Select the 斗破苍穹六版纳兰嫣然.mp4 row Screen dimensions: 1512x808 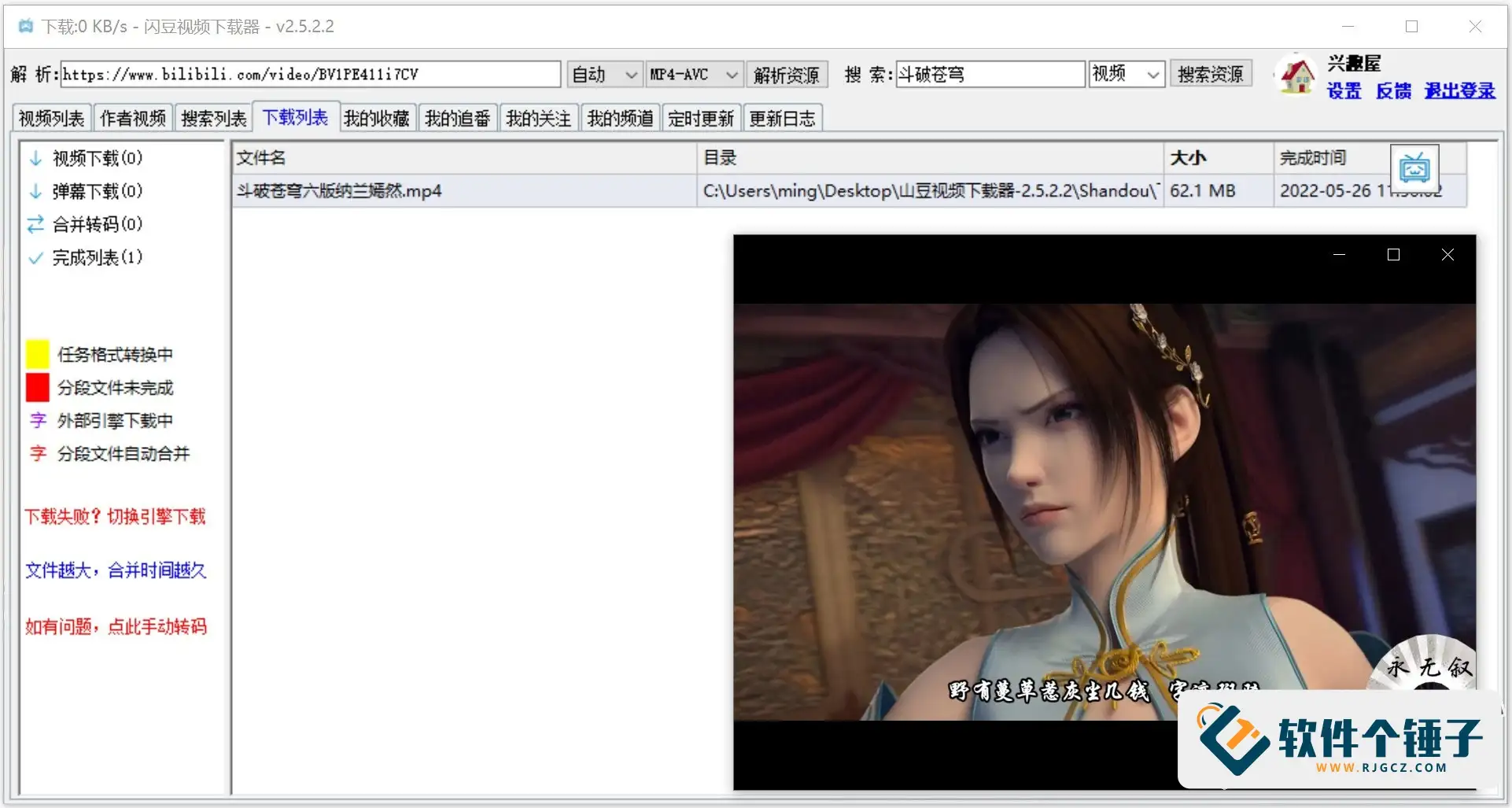(x=464, y=191)
